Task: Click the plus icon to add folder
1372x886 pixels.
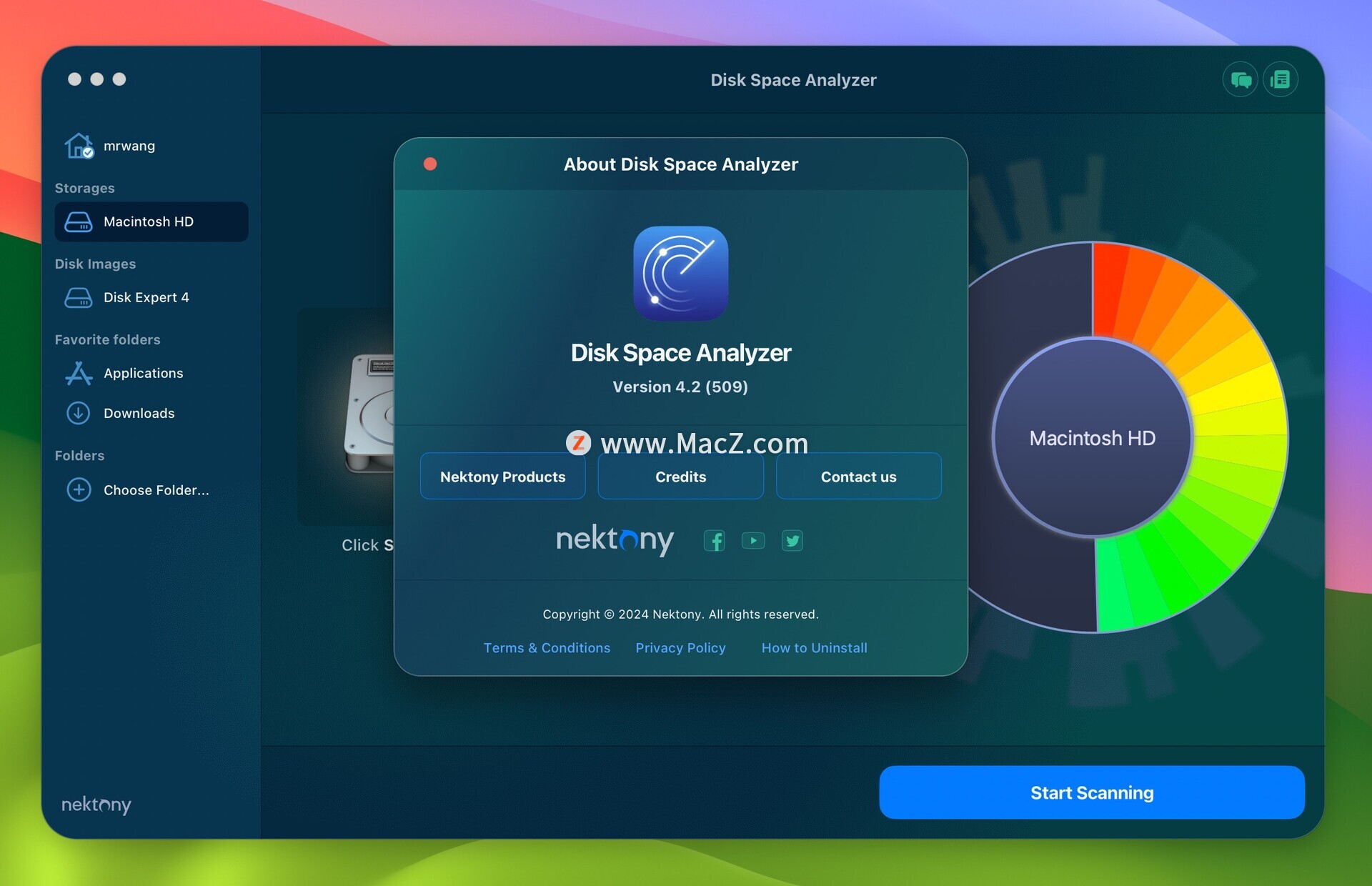Action: [79, 490]
